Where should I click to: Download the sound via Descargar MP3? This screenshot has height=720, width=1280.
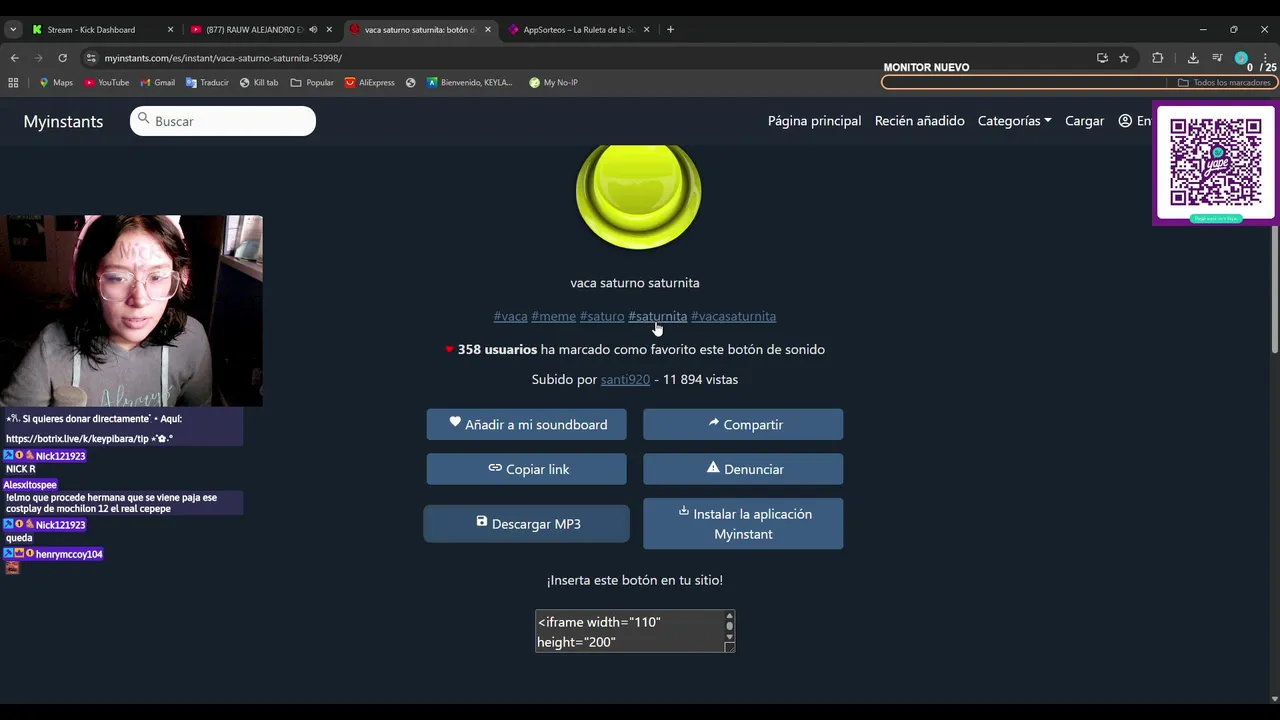click(526, 524)
